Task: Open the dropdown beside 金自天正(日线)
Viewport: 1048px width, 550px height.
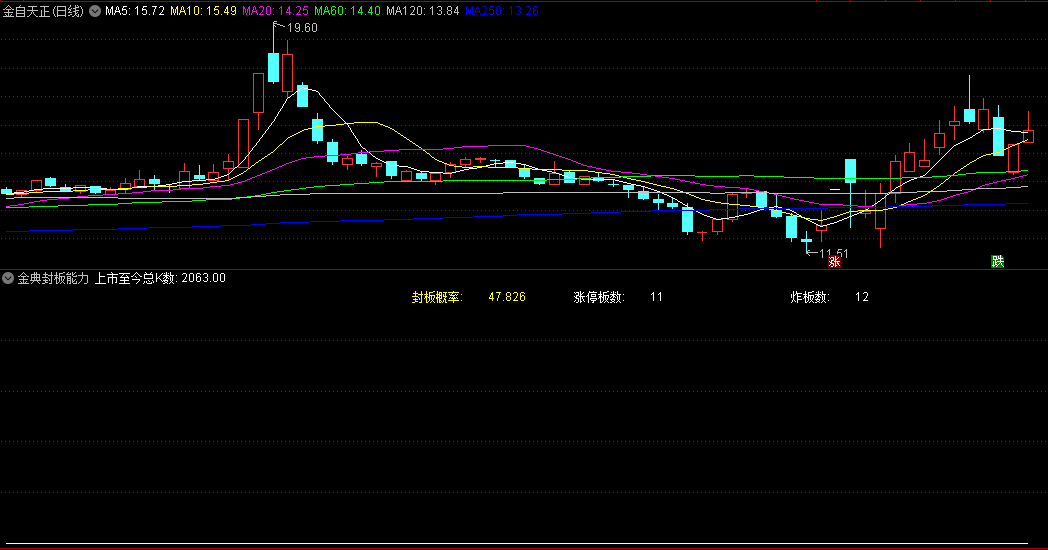Action: (95, 11)
